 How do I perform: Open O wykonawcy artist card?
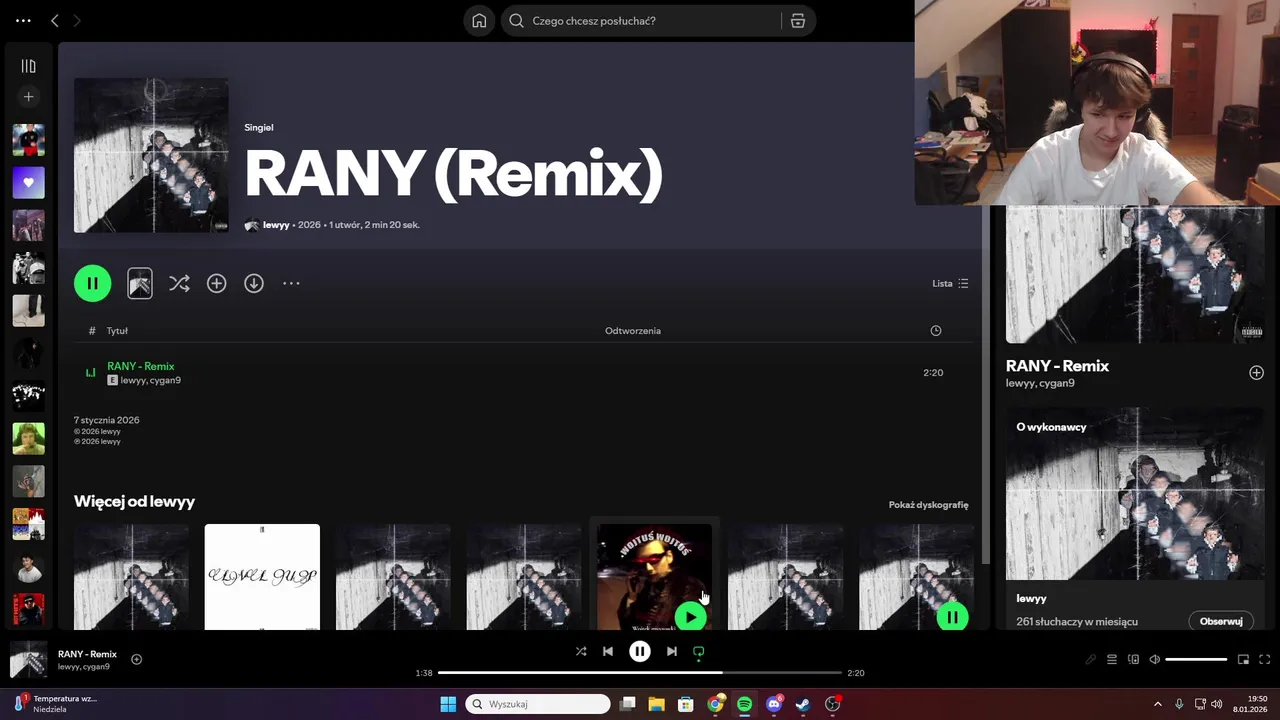[x=1135, y=518]
